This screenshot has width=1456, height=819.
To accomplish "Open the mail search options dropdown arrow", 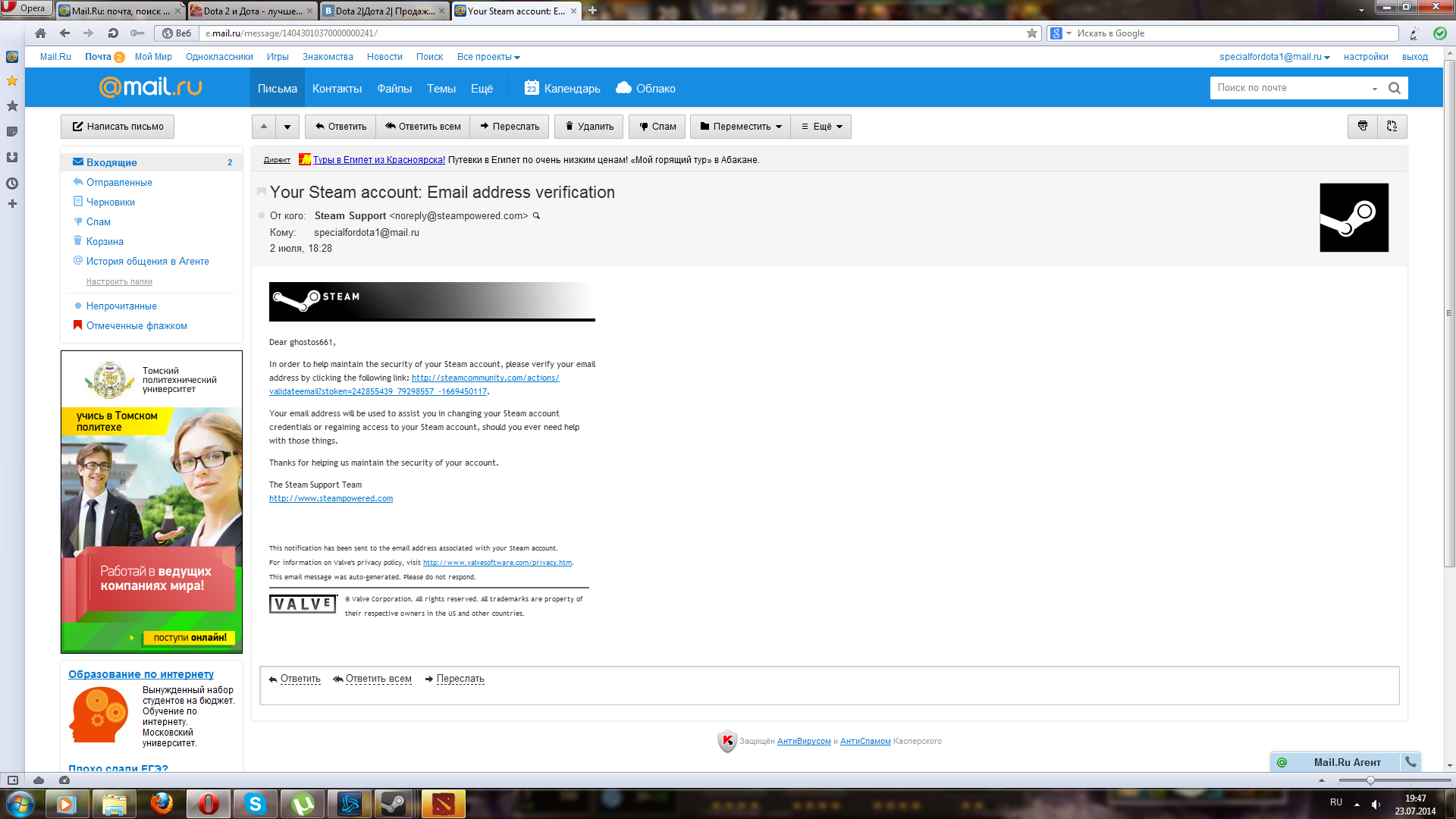I will [1374, 89].
